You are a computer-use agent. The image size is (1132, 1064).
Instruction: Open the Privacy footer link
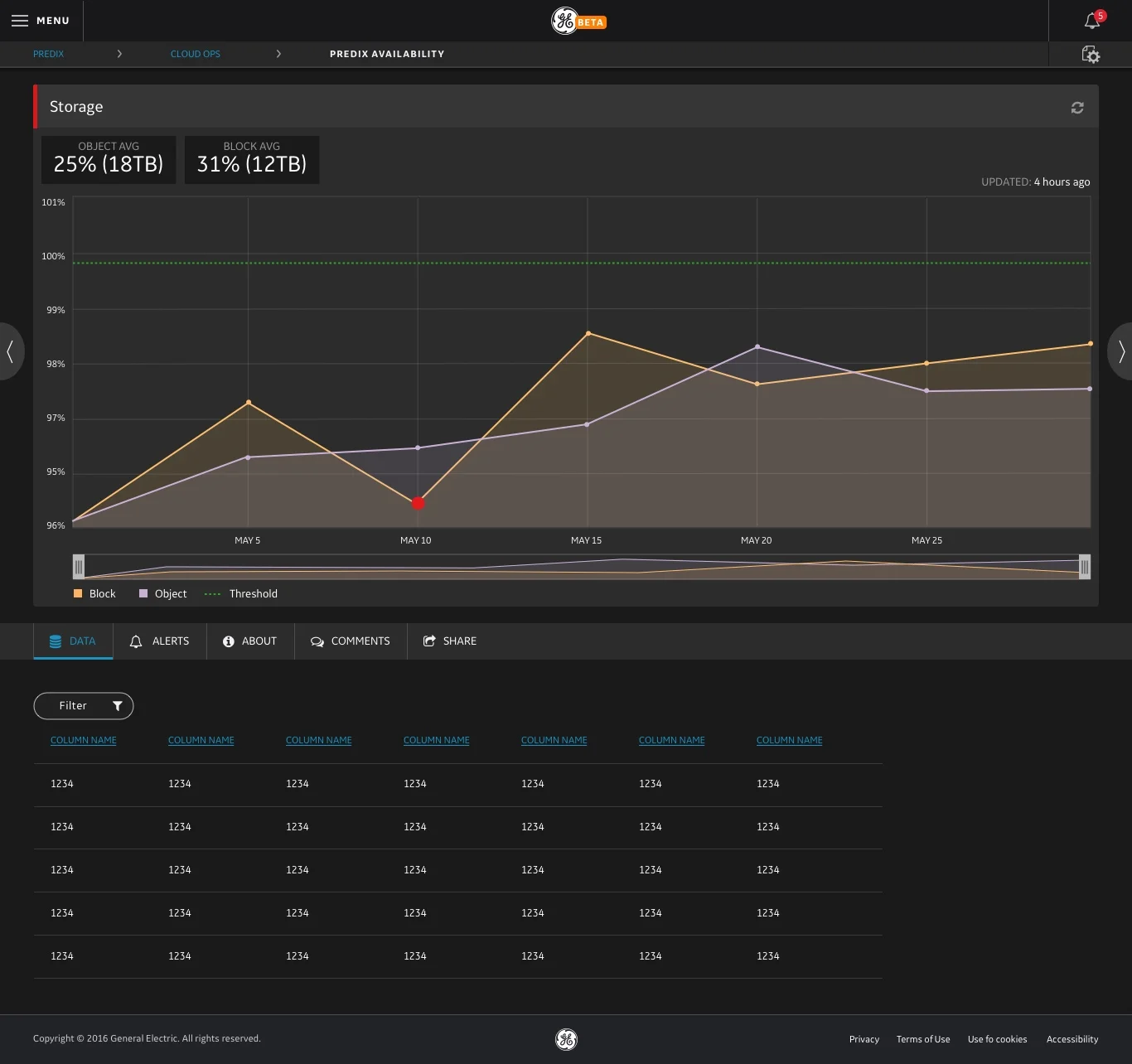(x=864, y=1039)
